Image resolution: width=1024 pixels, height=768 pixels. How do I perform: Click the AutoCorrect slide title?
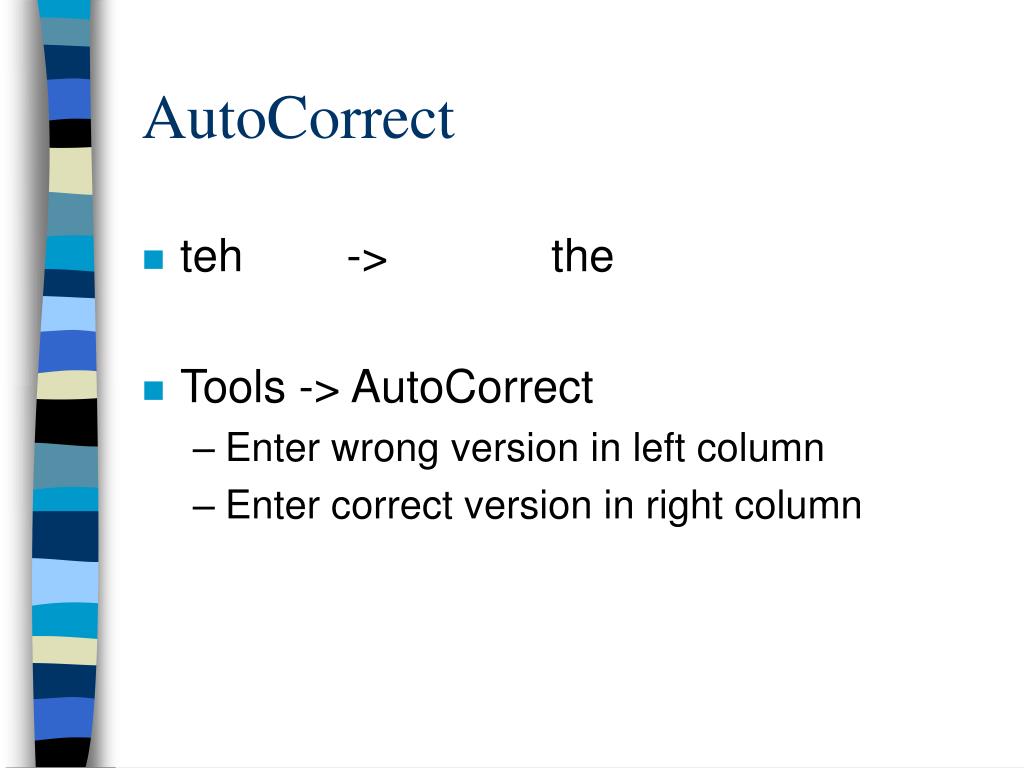(x=298, y=118)
